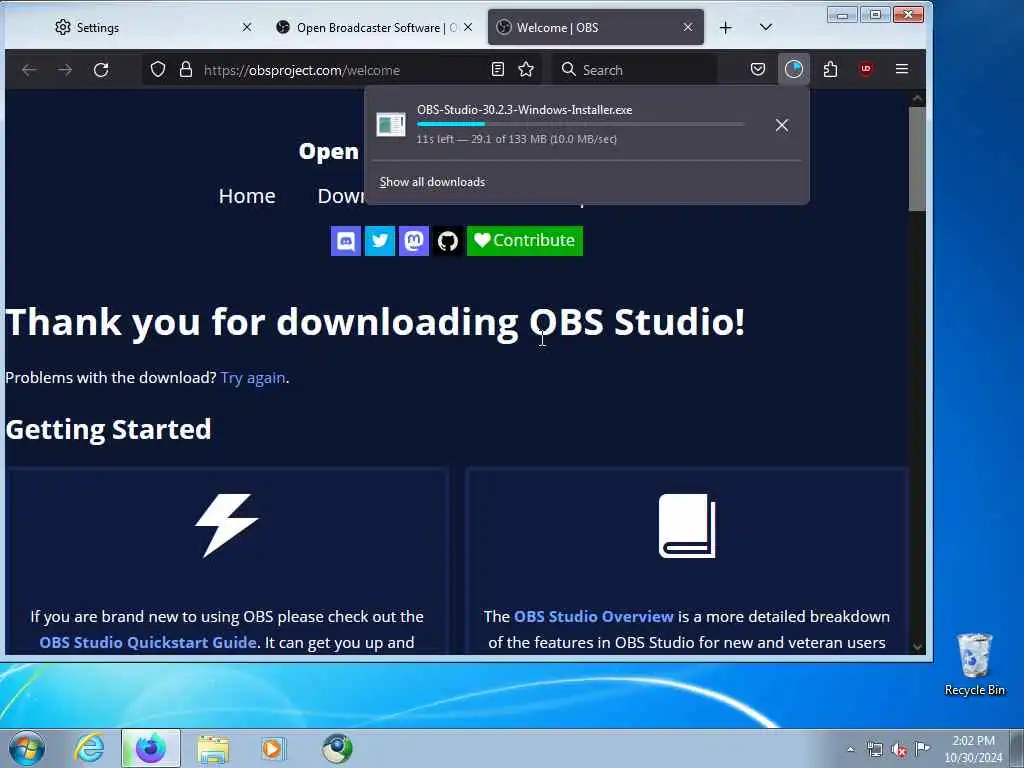Click the book Overview icon
1024x768 pixels.
[687, 526]
